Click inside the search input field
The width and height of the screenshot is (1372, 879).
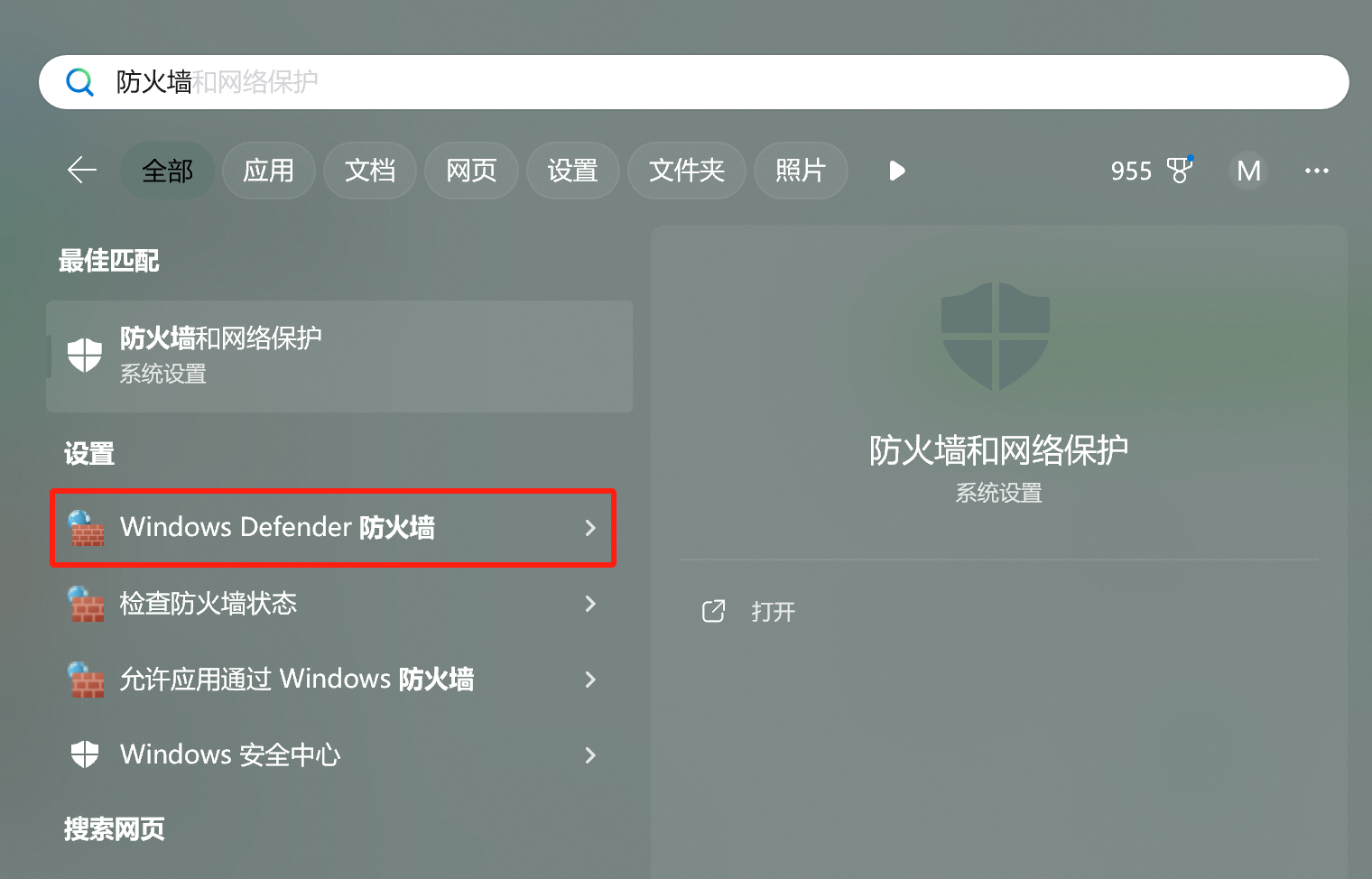(542, 81)
